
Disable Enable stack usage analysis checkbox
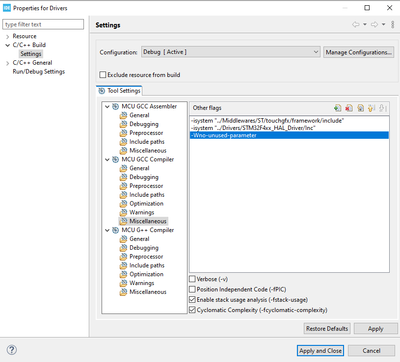[x=192, y=300]
